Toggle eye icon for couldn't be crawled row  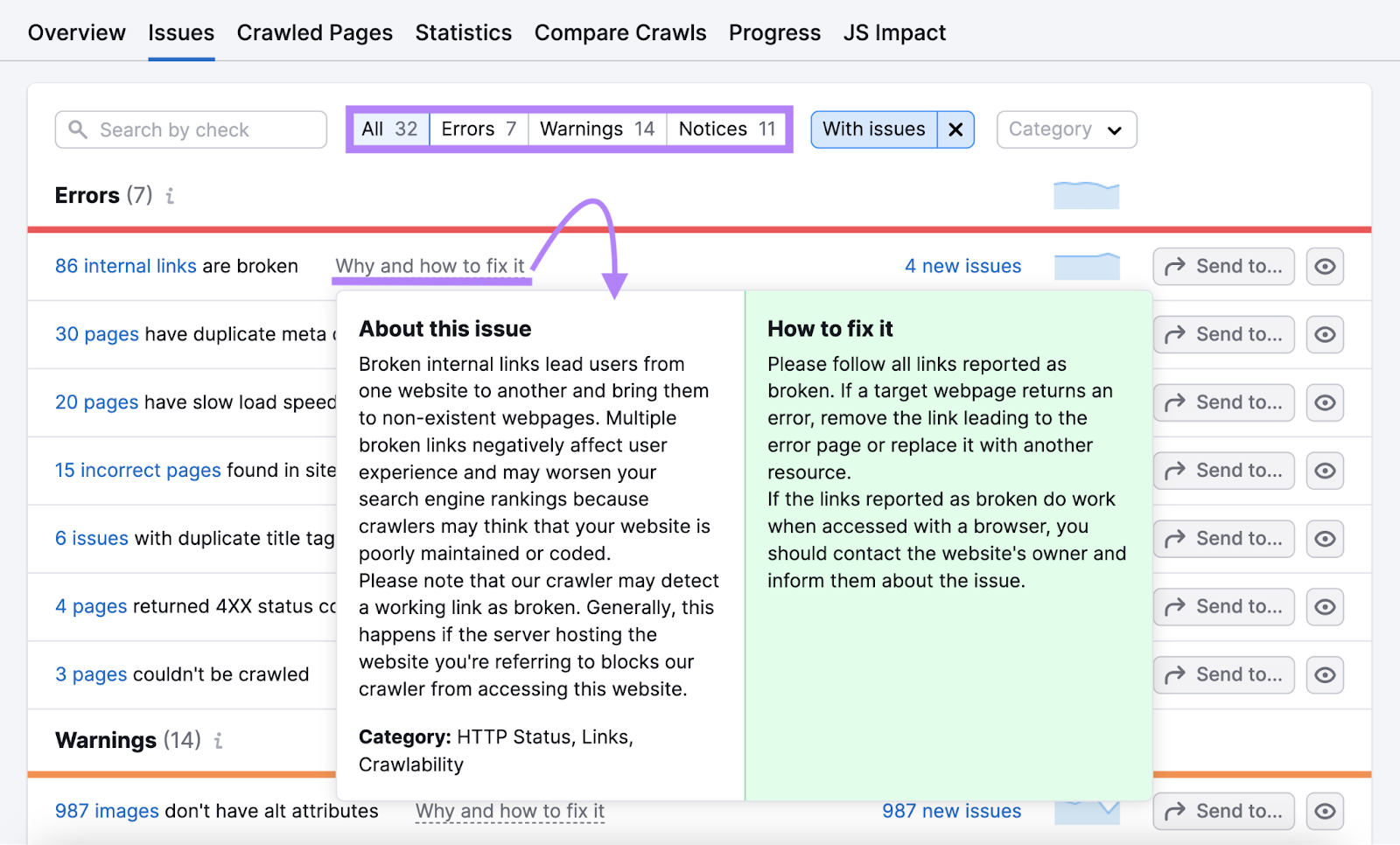(1325, 674)
